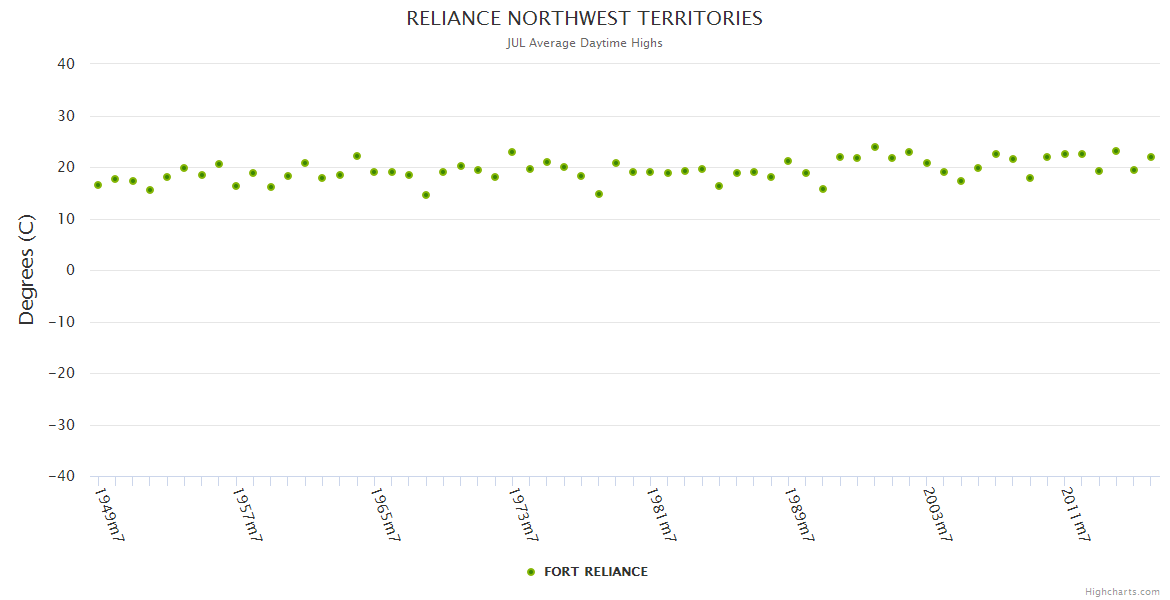Click the 40 label on the y-axis
Viewport: 1170px width, 600px height.
(x=66, y=64)
